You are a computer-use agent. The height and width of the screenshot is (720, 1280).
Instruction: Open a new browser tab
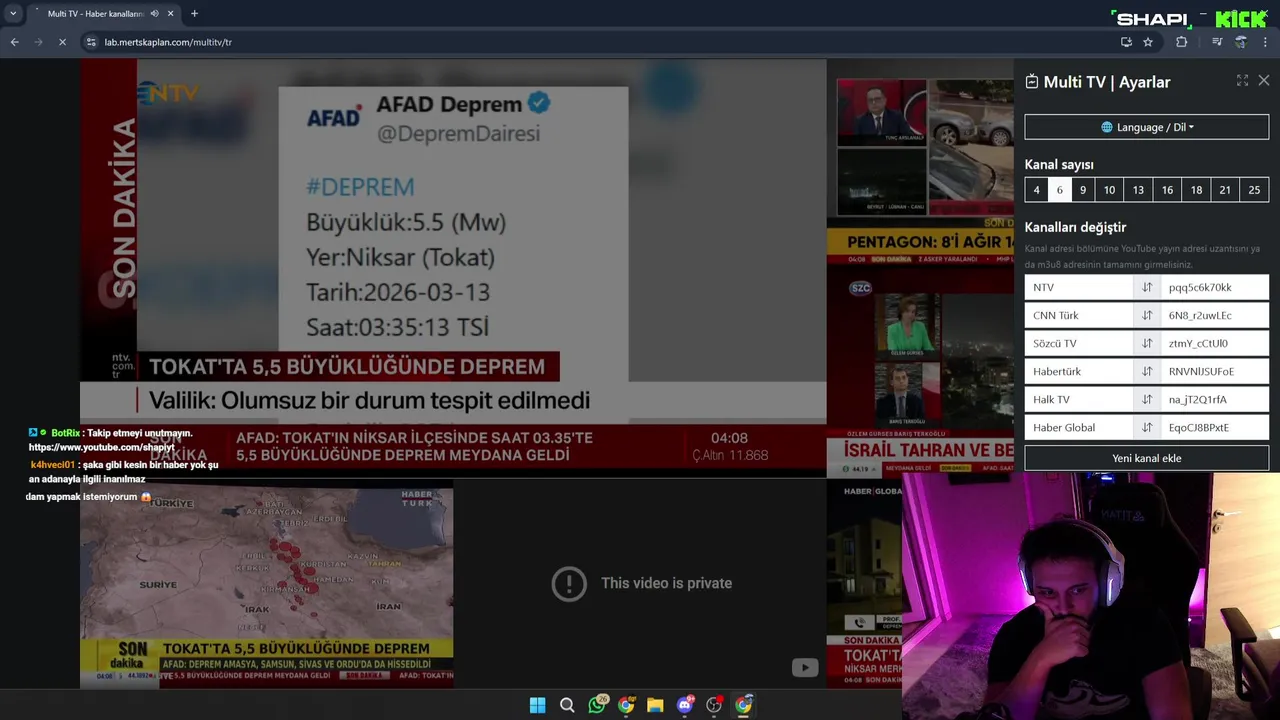194,14
